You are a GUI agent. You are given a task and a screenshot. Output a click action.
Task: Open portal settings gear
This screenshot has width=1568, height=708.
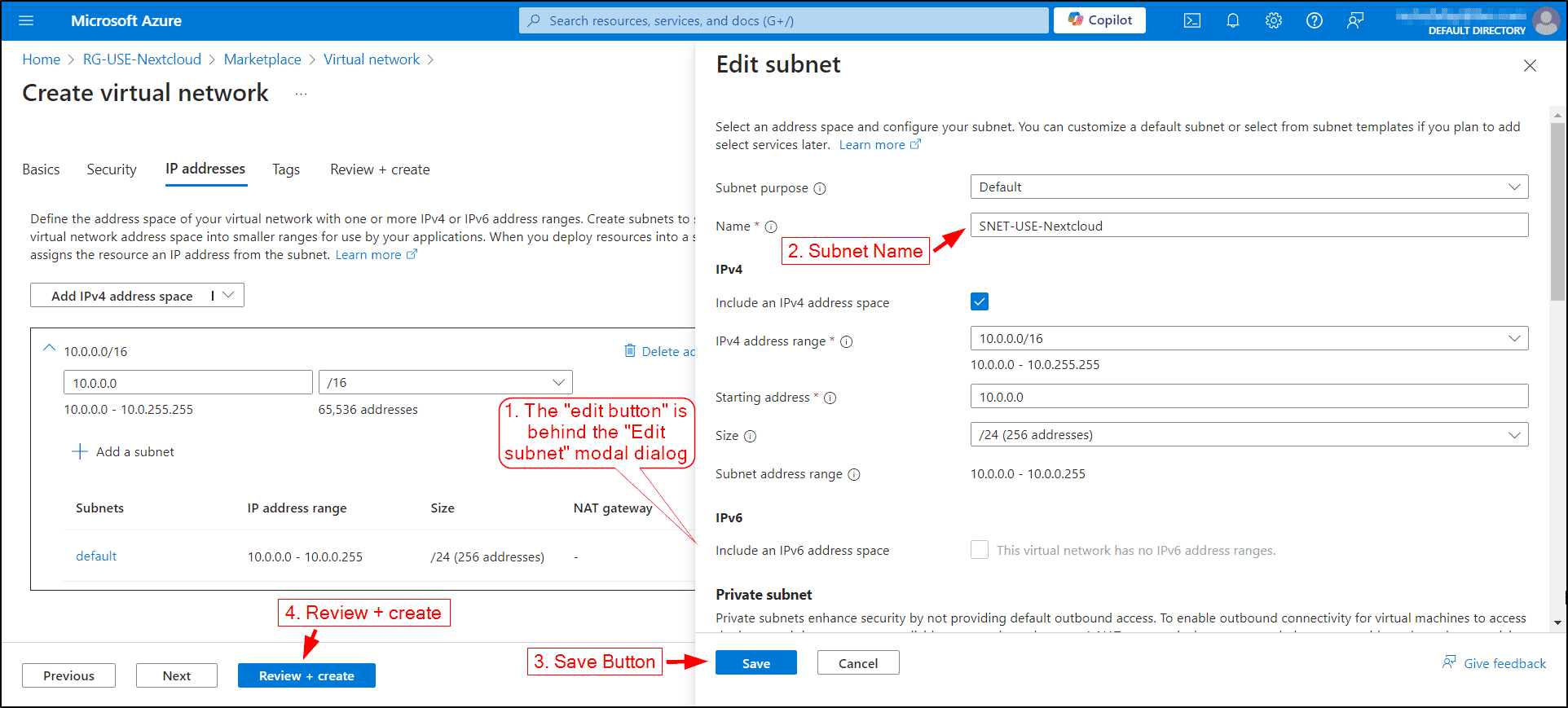coord(1274,20)
